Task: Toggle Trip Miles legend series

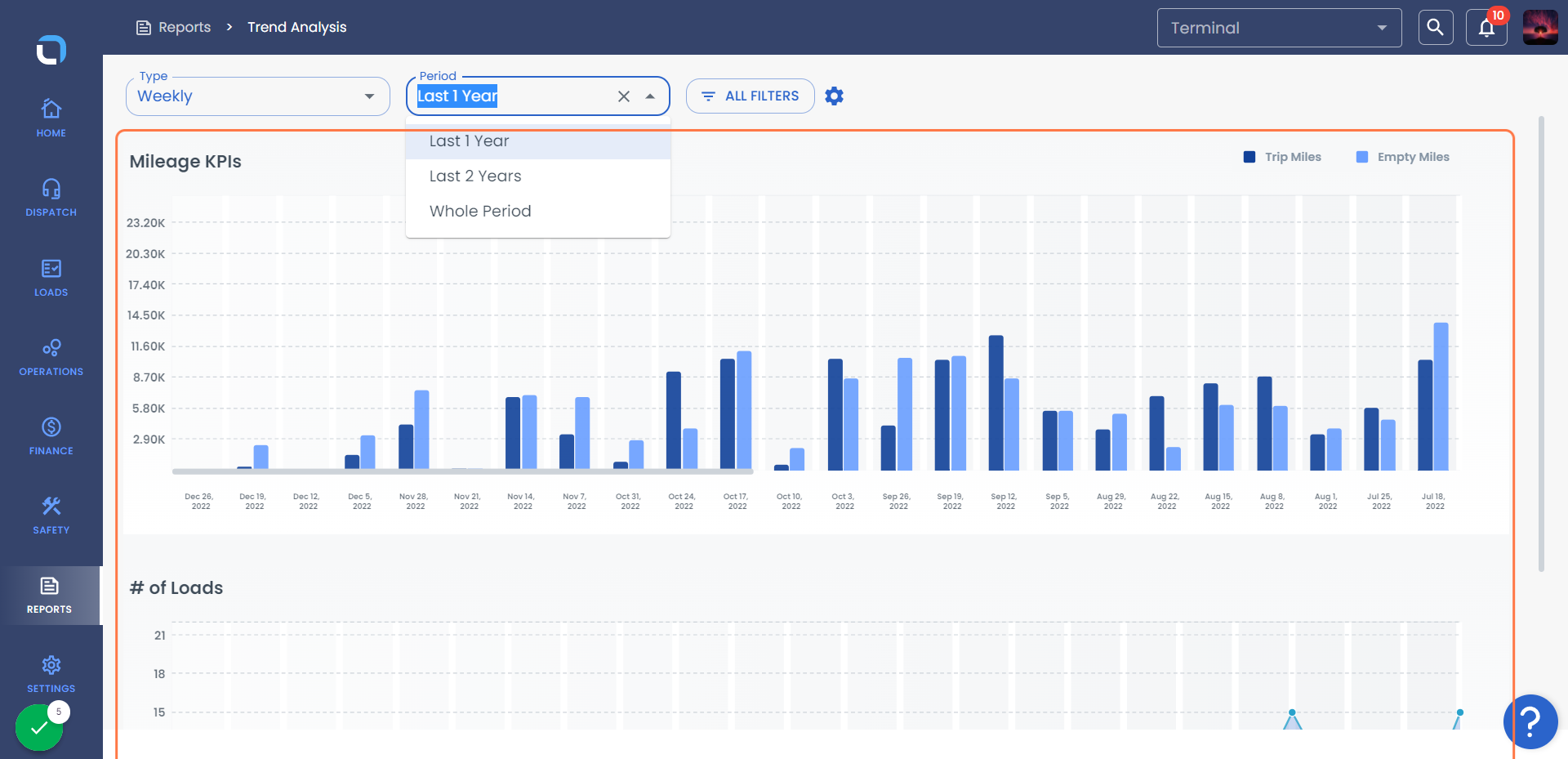Action: (1282, 157)
